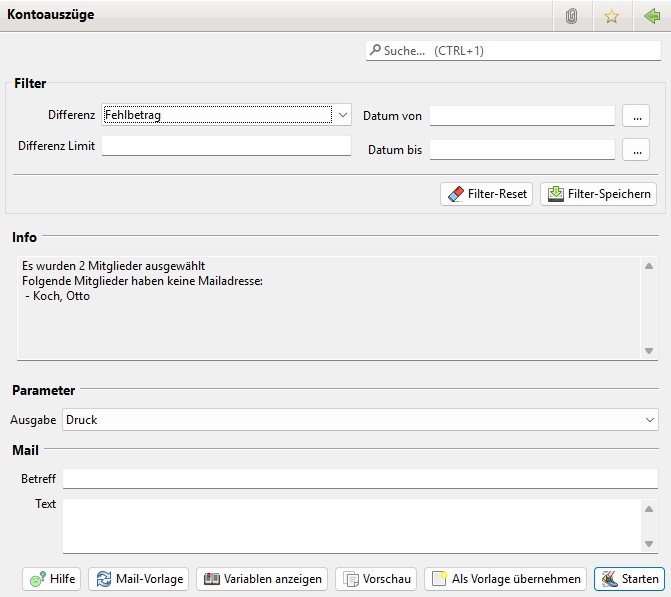Screen dimensions: 671x597
Task: Click the green back arrow icon
Action: (652, 16)
